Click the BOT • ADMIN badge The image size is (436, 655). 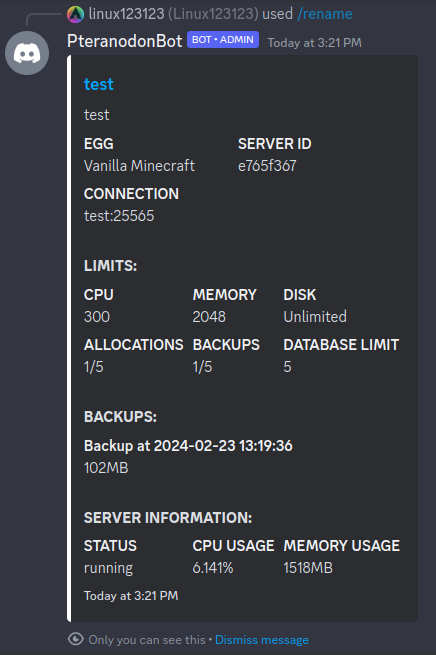point(223,40)
